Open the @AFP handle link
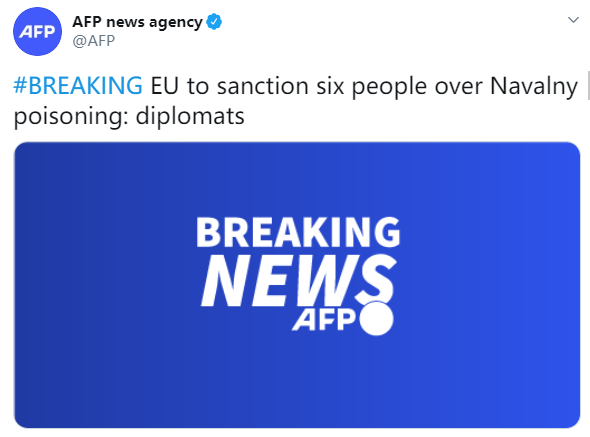This screenshot has height=437, width=590. [93, 41]
